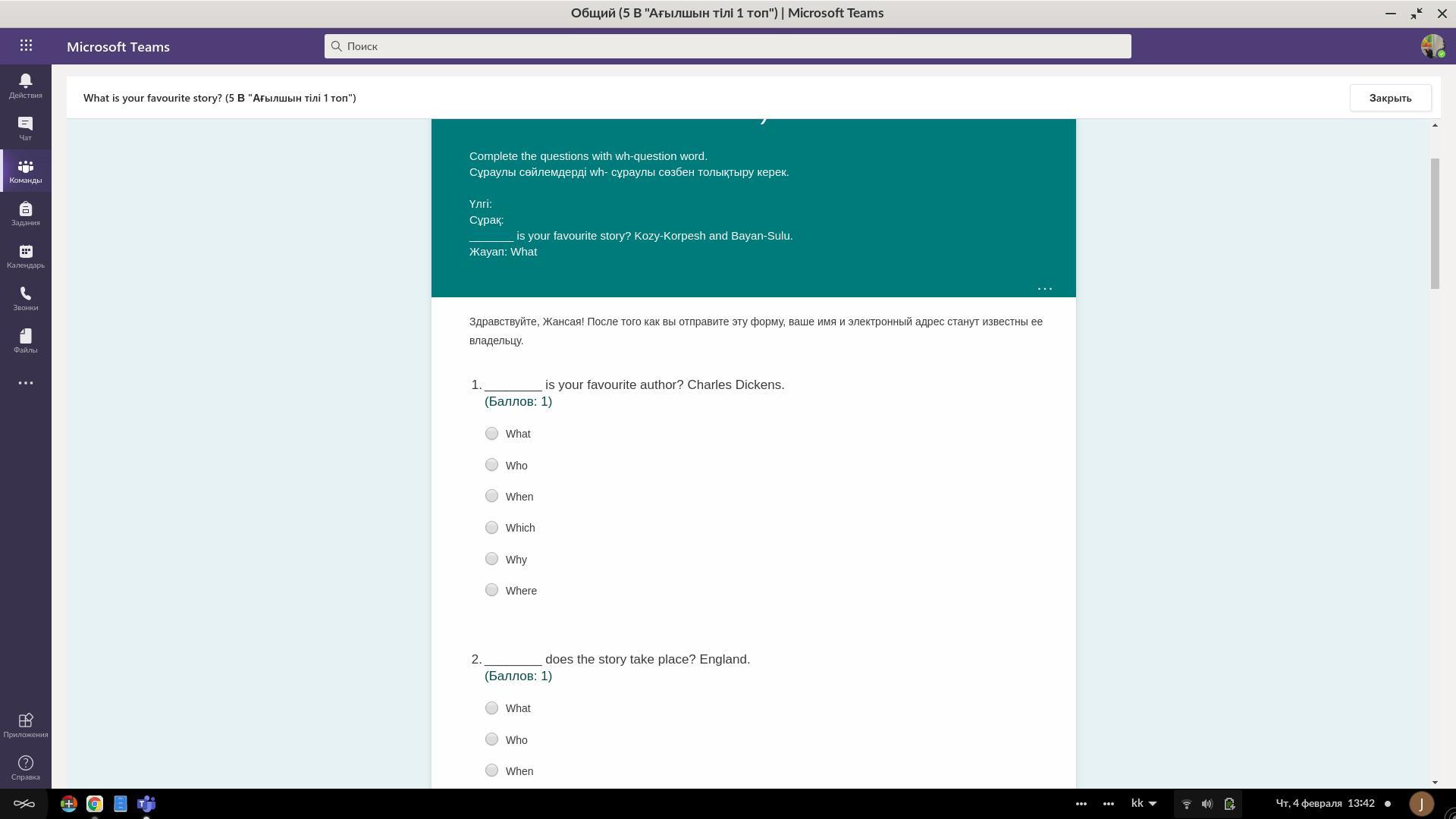1456x819 pixels.
Task: Open the app launcher waffle grid icon
Action: tap(26, 45)
